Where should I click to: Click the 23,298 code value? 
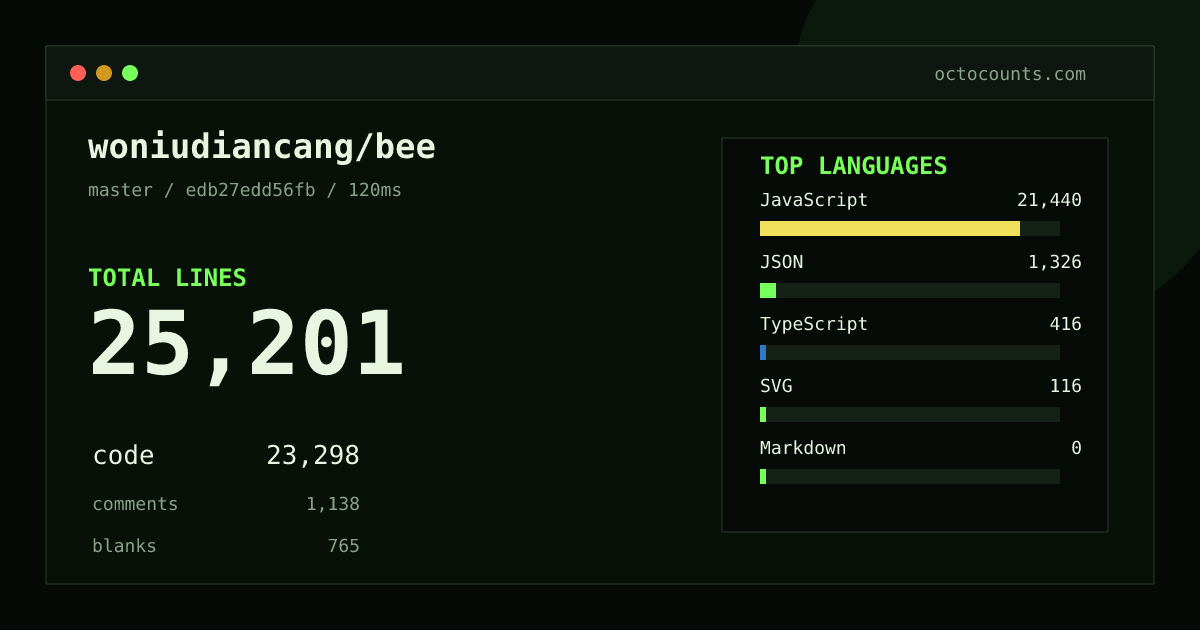coord(313,456)
